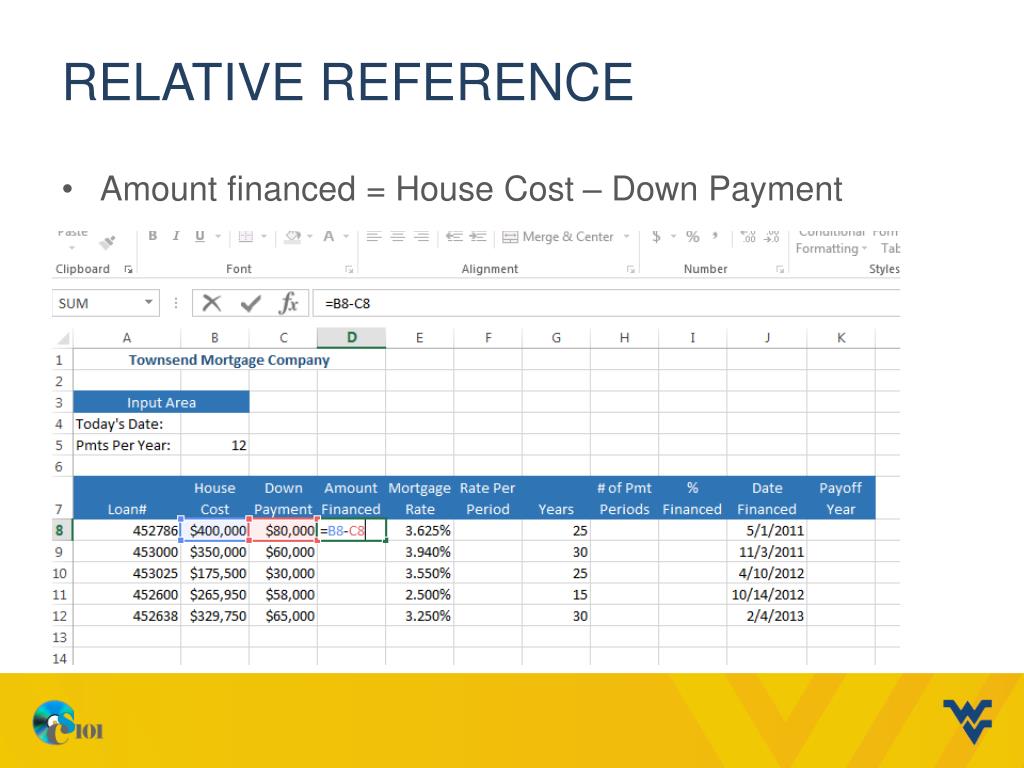Open the Name Box dropdown arrow

[x=149, y=302]
